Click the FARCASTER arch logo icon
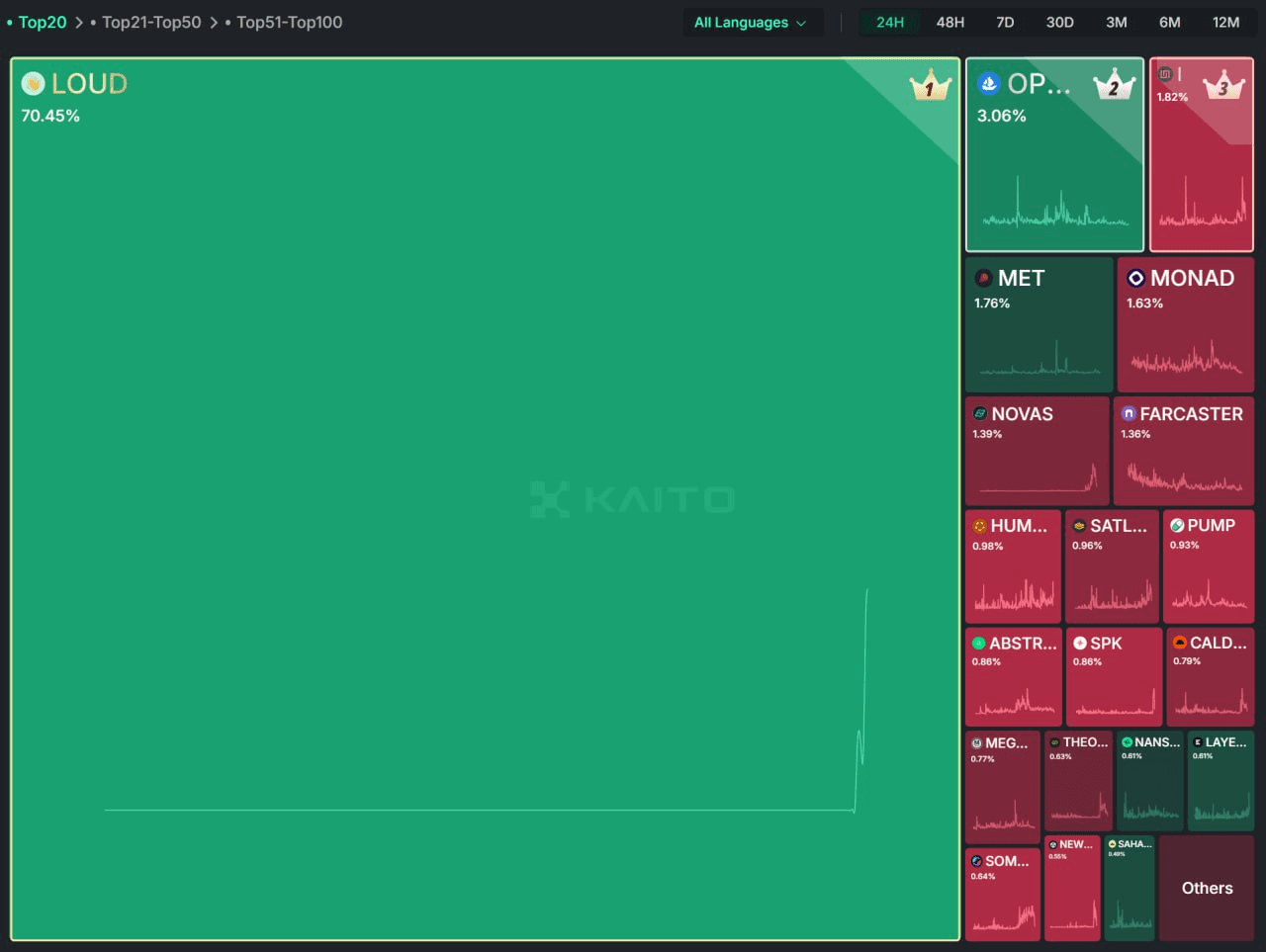1266x952 pixels. point(1129,413)
